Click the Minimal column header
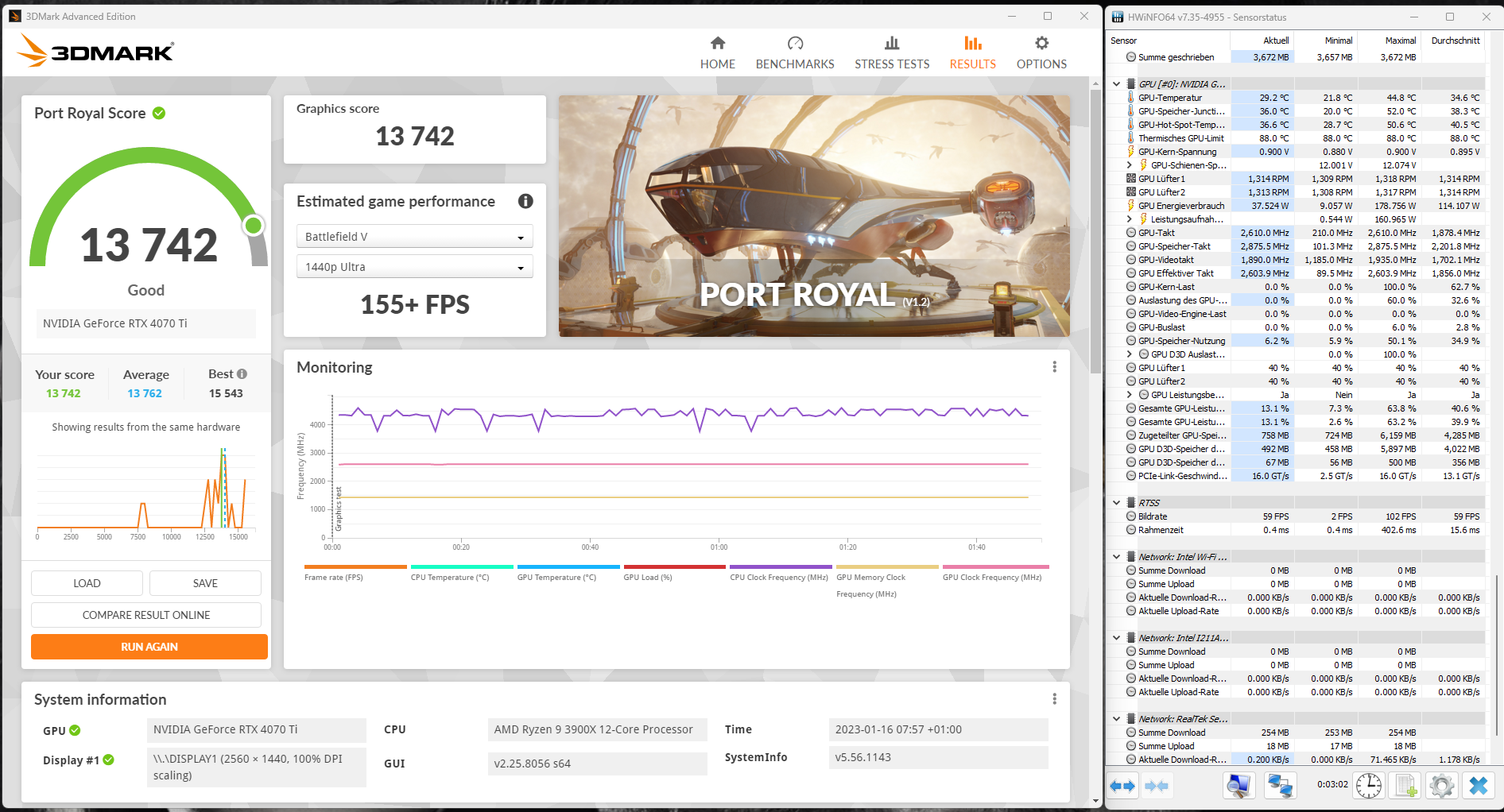This screenshot has height=812, width=1504. point(1325,41)
